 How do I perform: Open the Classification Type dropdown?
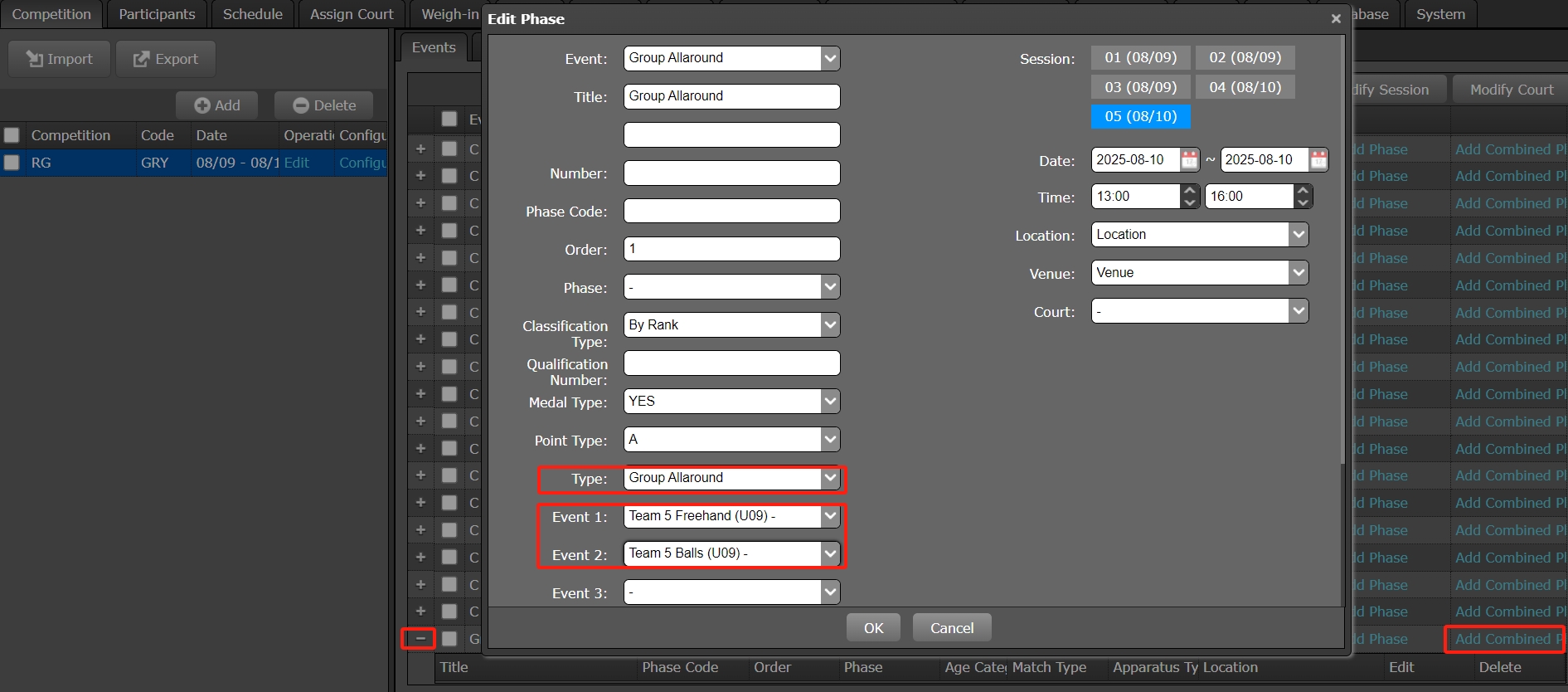point(830,325)
